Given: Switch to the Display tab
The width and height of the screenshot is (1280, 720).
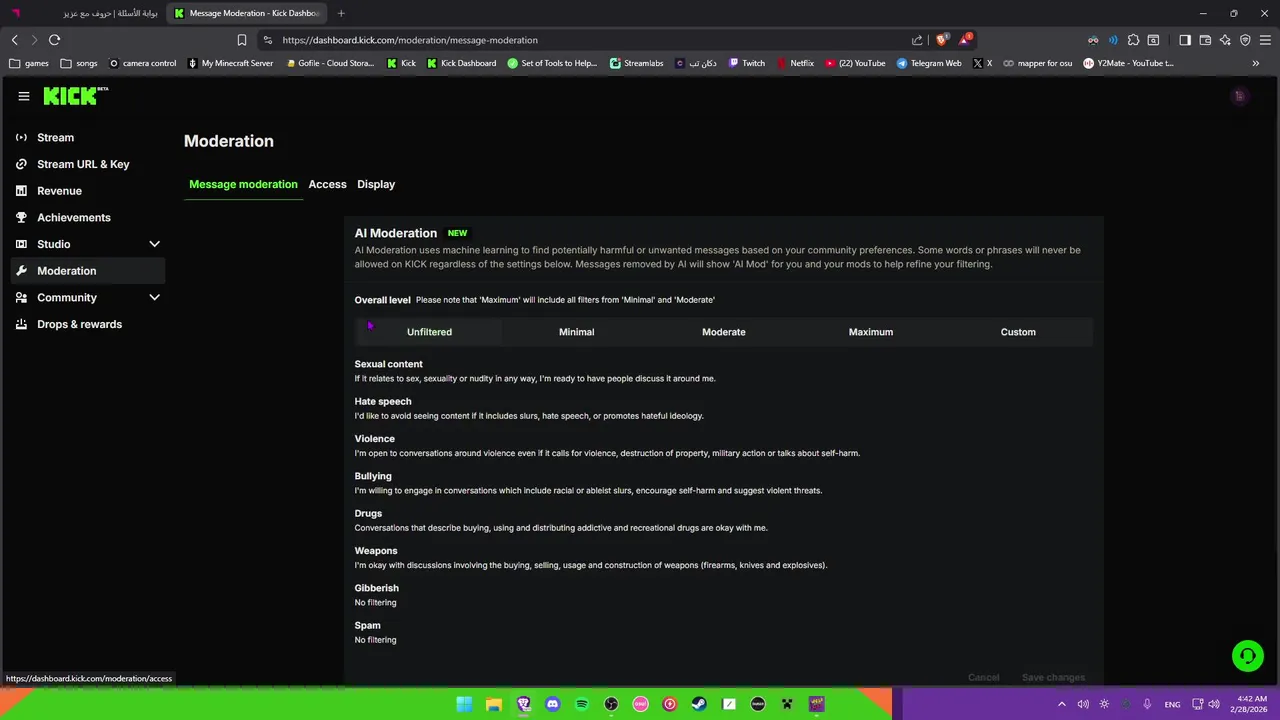Looking at the screenshot, I should [x=376, y=184].
